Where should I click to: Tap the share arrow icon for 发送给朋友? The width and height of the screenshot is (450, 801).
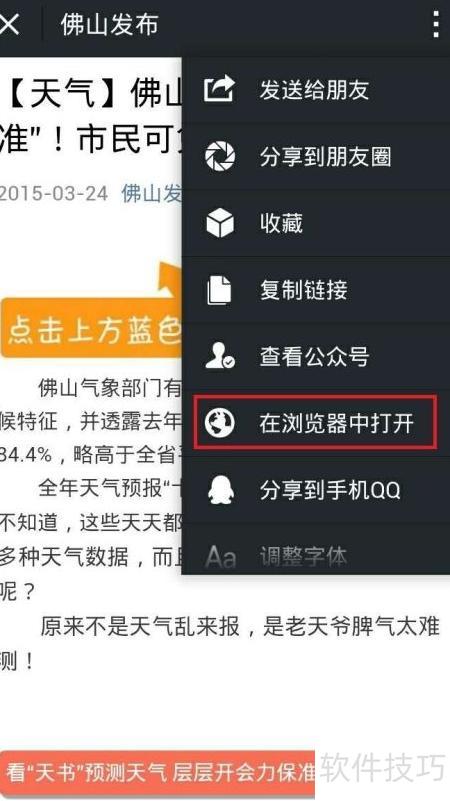tap(220, 89)
